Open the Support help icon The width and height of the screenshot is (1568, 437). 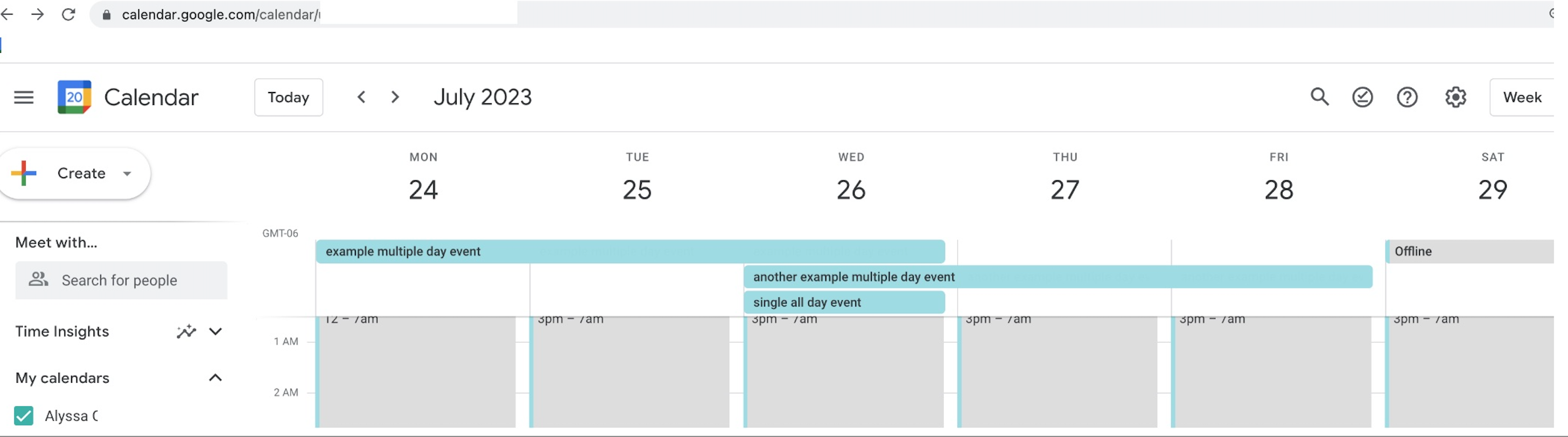coord(1406,97)
